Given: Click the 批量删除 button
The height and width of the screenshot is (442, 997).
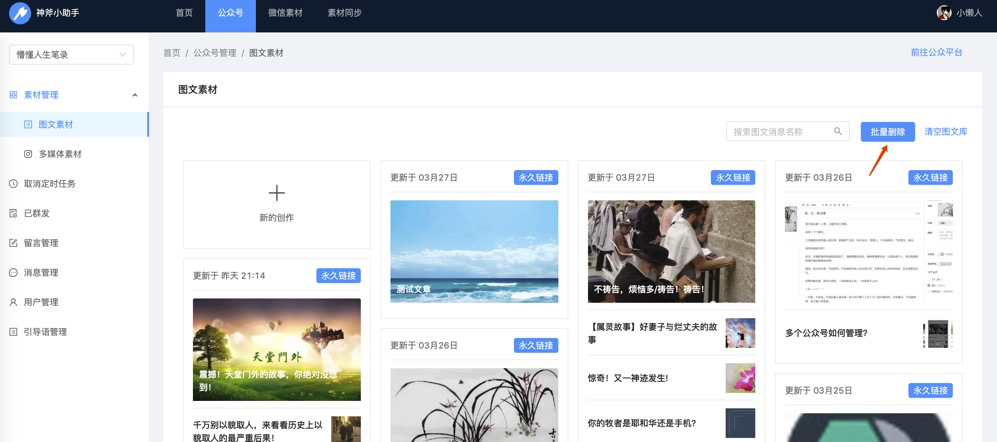Looking at the screenshot, I should [888, 132].
